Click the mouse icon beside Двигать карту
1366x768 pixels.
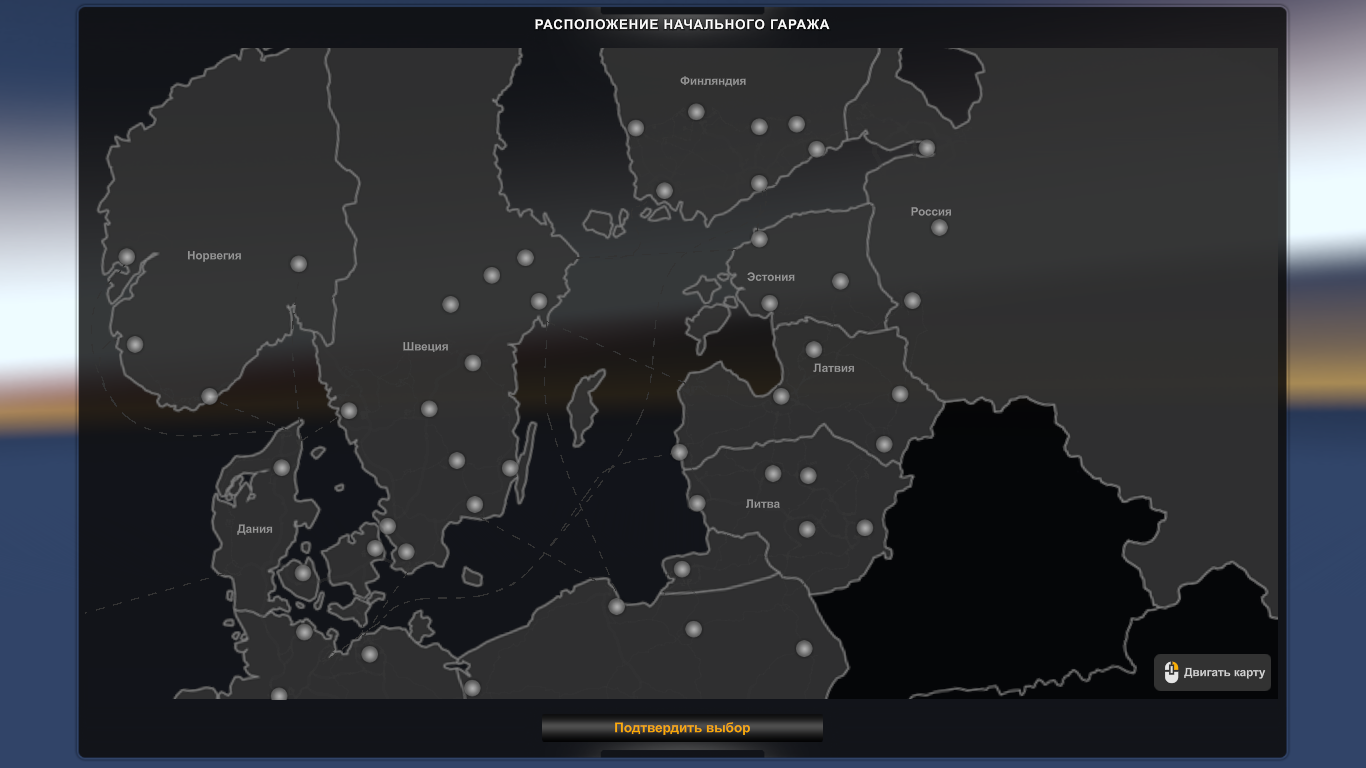click(1171, 672)
